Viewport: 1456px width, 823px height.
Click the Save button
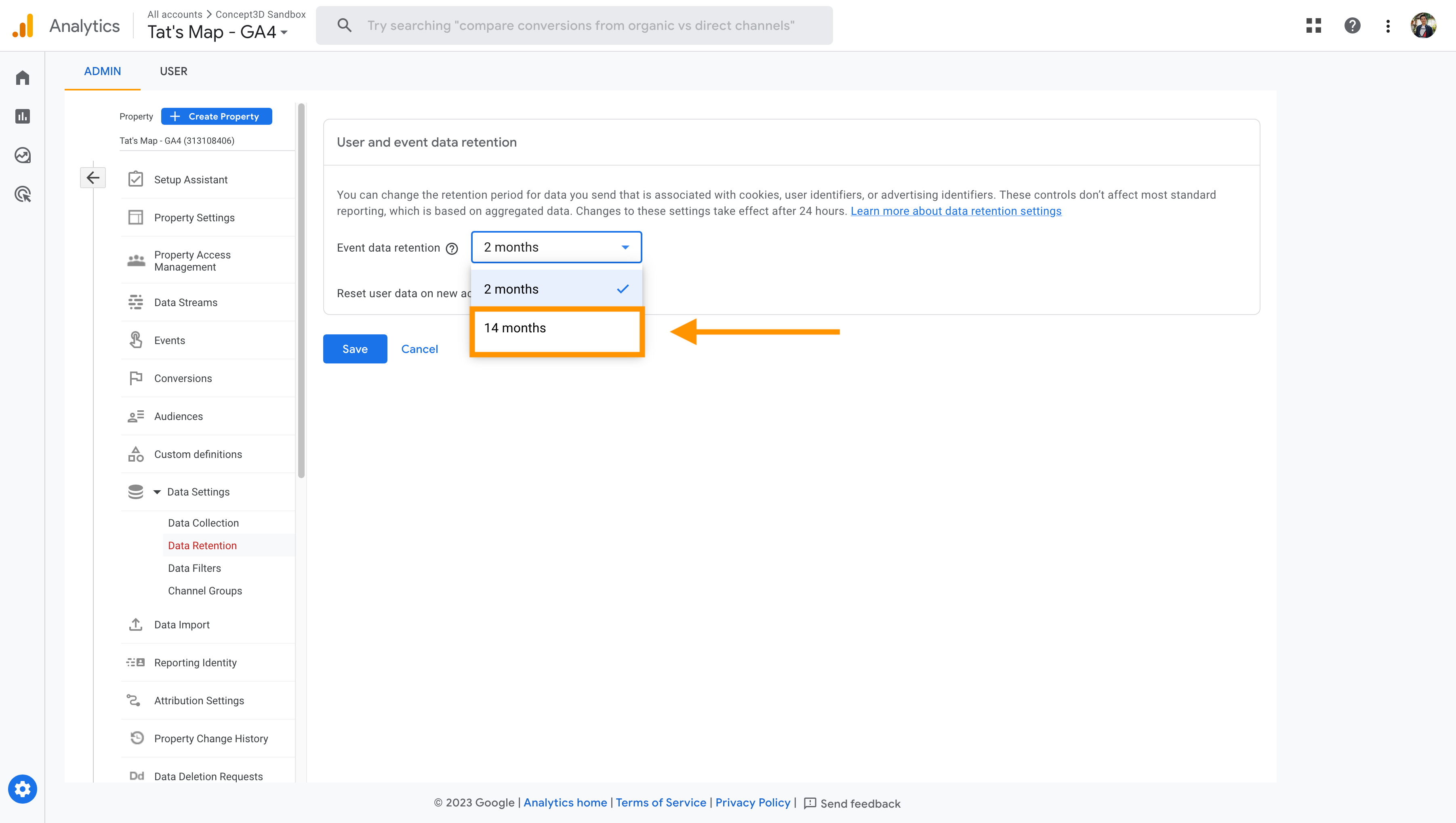(355, 348)
